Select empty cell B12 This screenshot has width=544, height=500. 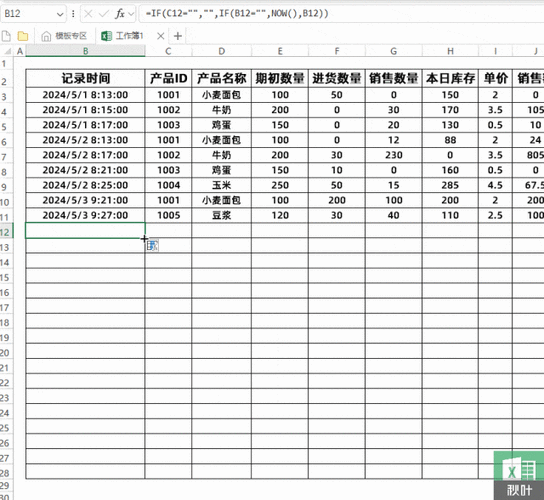(x=85, y=230)
